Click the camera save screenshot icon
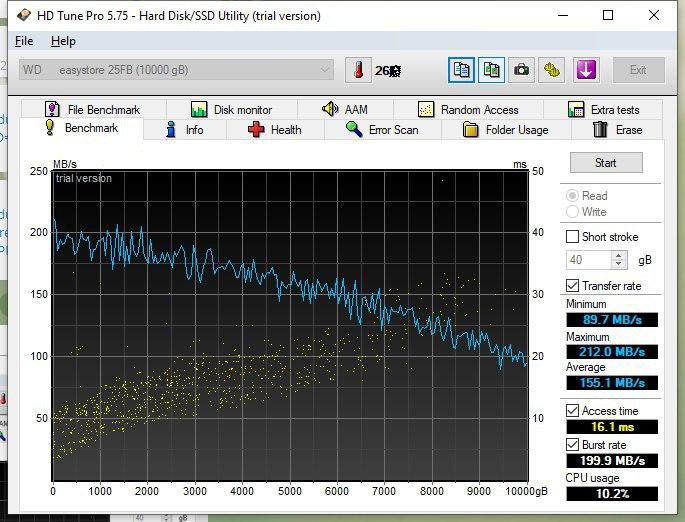Screen dimensions: 685x522 (521, 70)
